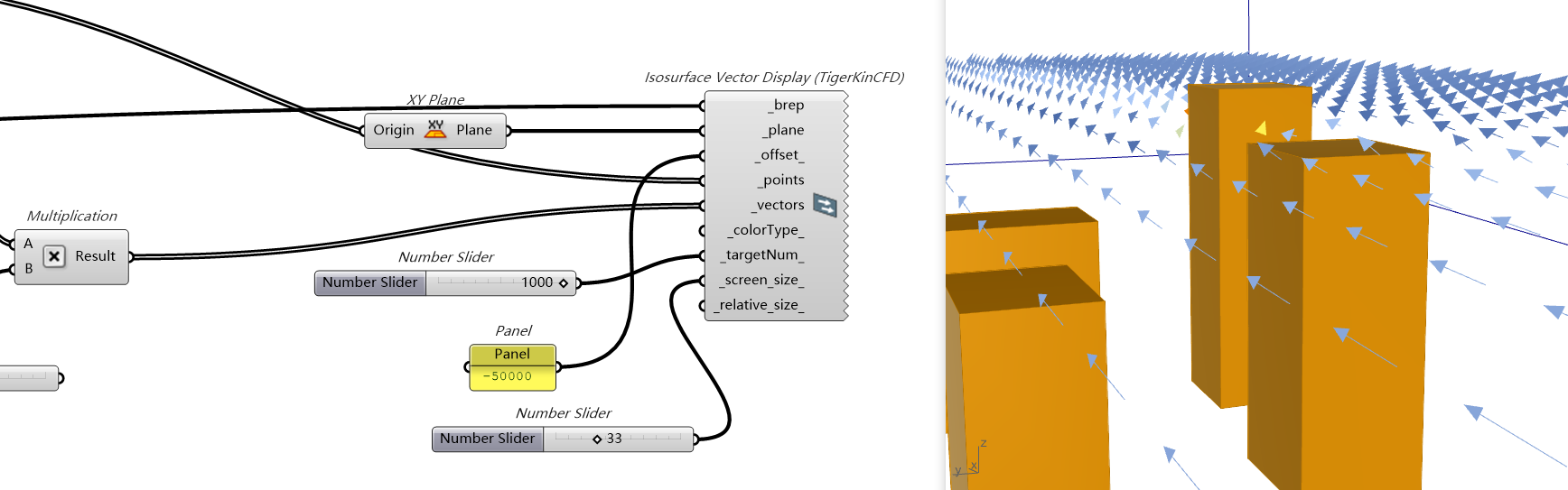Select the _points input parameter
The width and height of the screenshot is (1568, 490).
coord(780,180)
